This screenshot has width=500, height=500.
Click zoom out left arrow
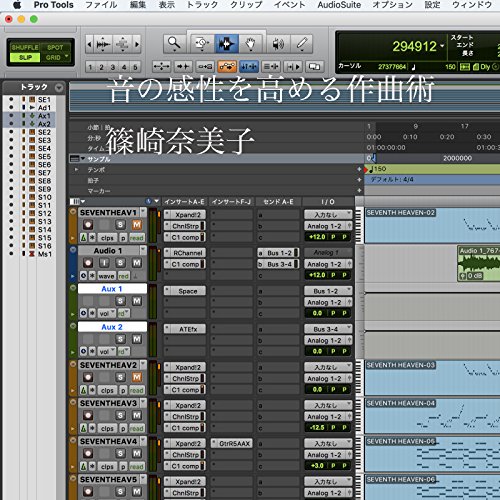click(89, 44)
